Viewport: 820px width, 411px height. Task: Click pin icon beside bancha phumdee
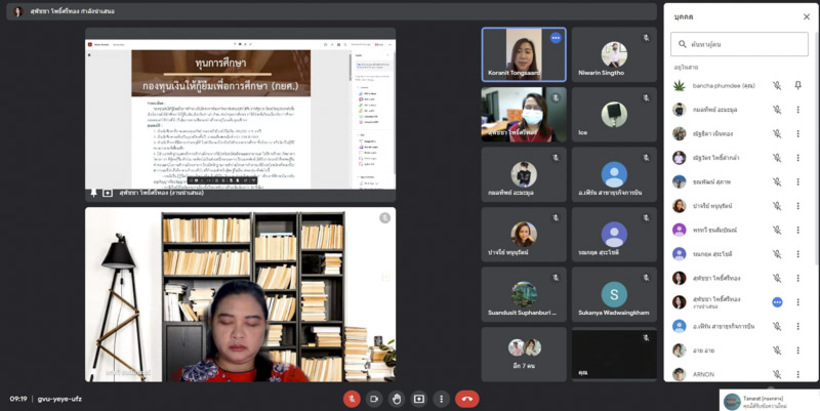pos(798,85)
